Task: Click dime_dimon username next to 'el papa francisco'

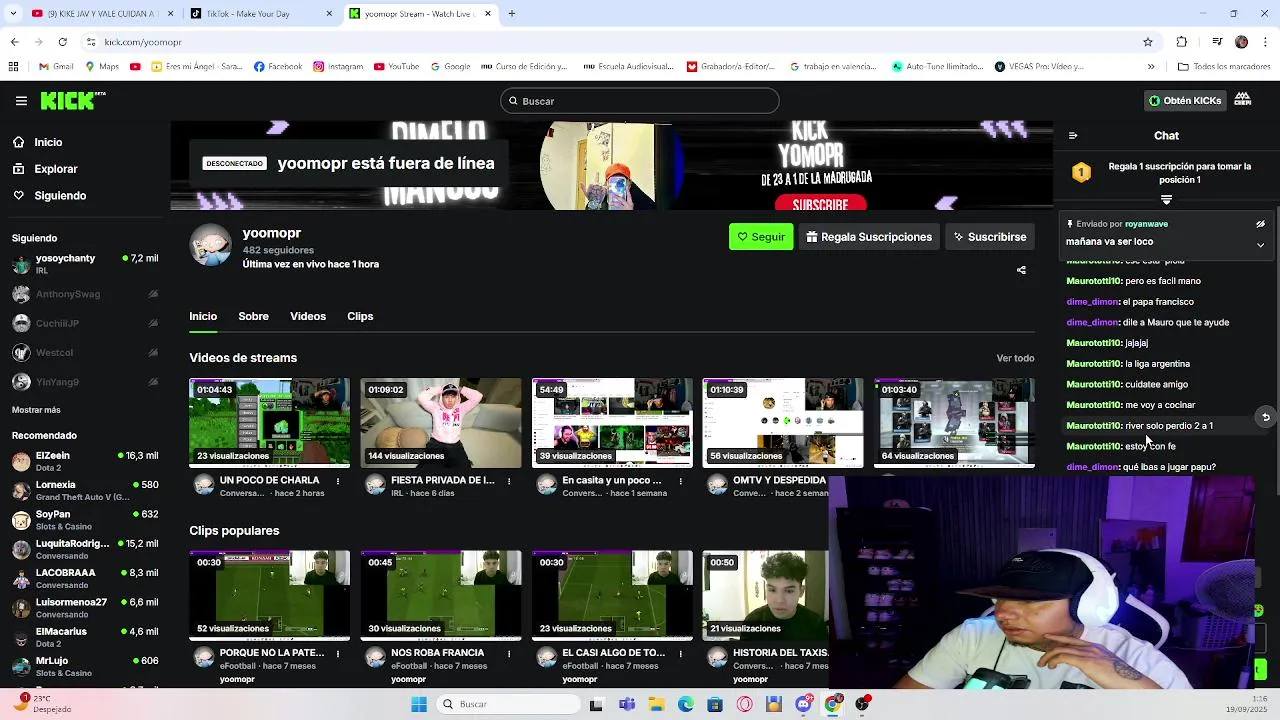Action: 1092,302
